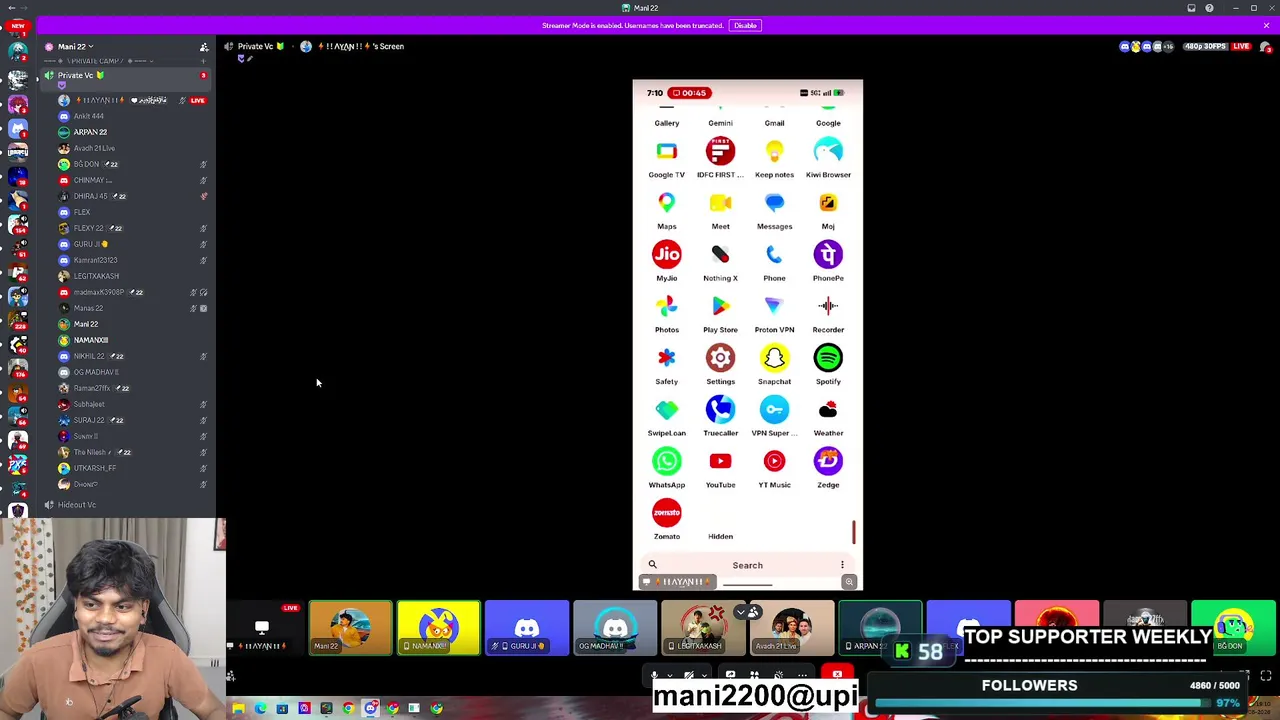Select user UTKARSH_FF in voice list
Image resolution: width=1280 pixels, height=720 pixels.
[x=95, y=468]
